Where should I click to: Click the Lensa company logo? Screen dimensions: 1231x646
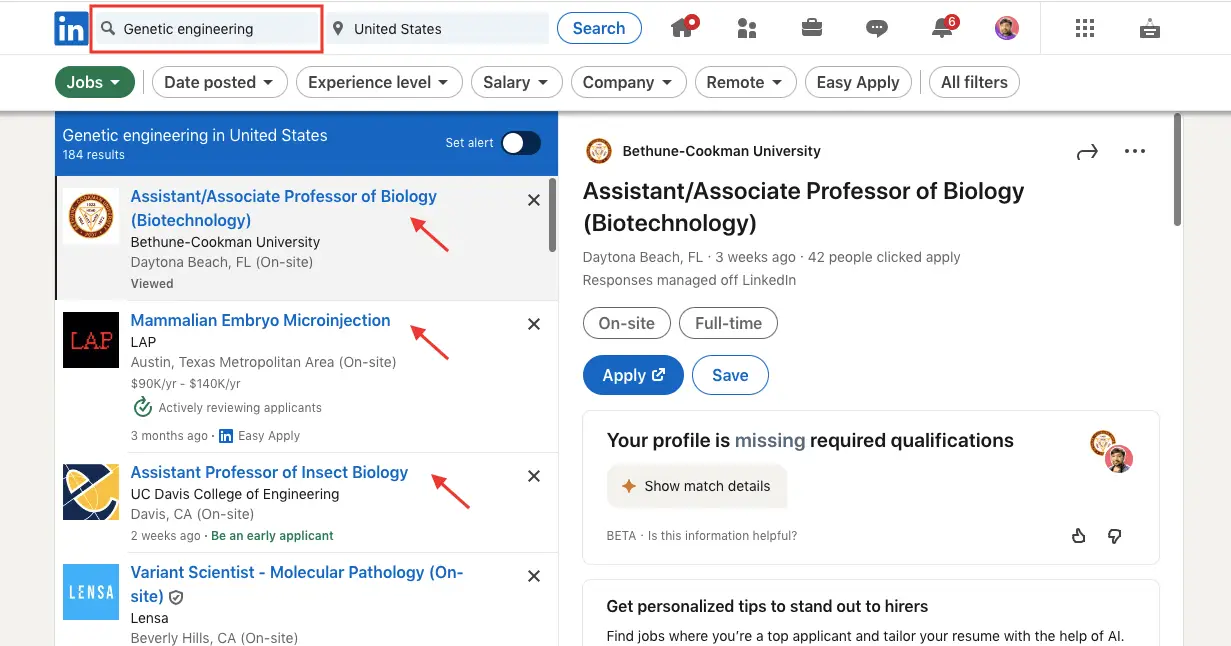pyautogui.click(x=91, y=592)
